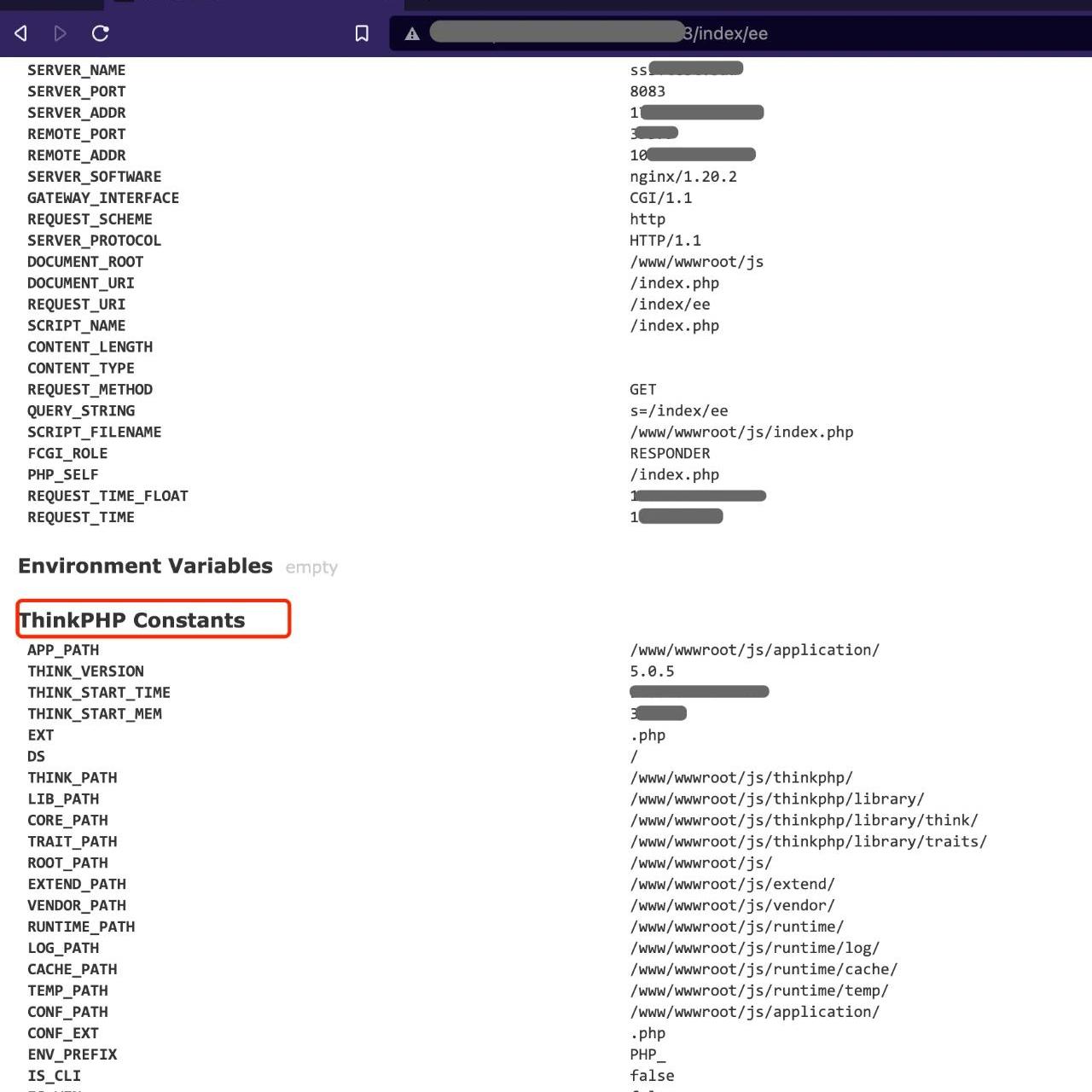Reload the page with the refresh icon
The height and width of the screenshot is (1092, 1092).
101,33
